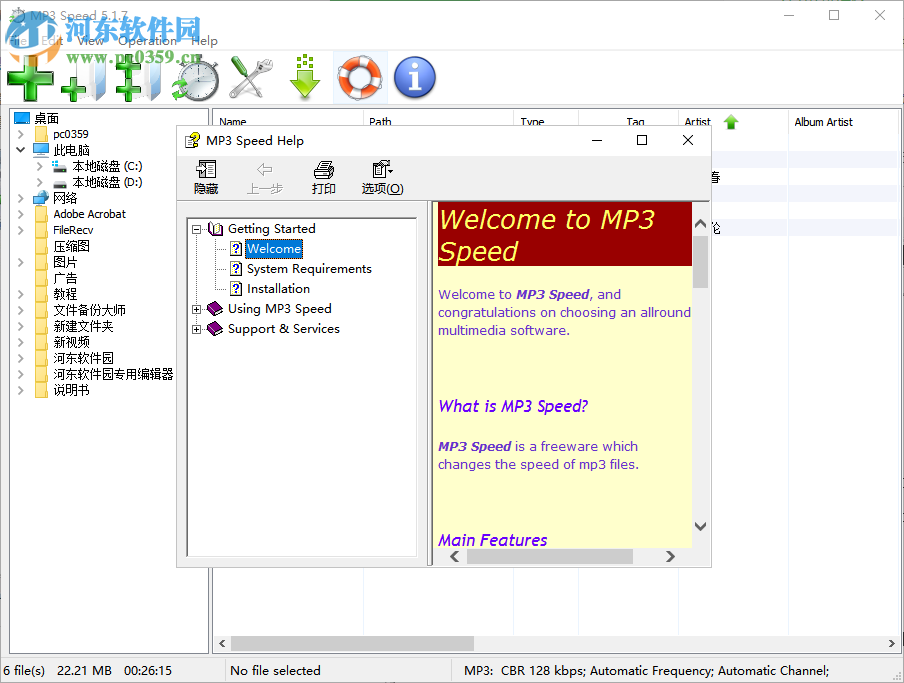This screenshot has width=904, height=683.
Task: Collapse the Getting Started help branch
Action: pyautogui.click(x=196, y=228)
